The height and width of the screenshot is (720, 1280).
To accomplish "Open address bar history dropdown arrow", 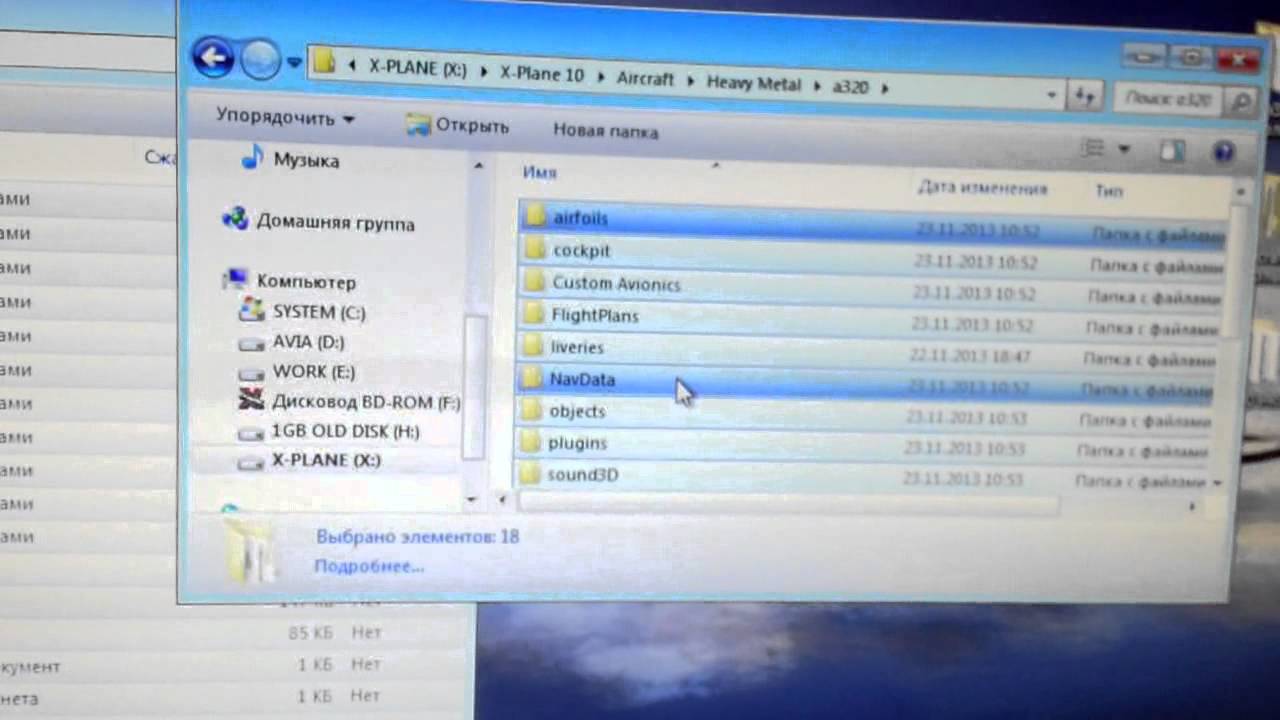I will click(1051, 96).
